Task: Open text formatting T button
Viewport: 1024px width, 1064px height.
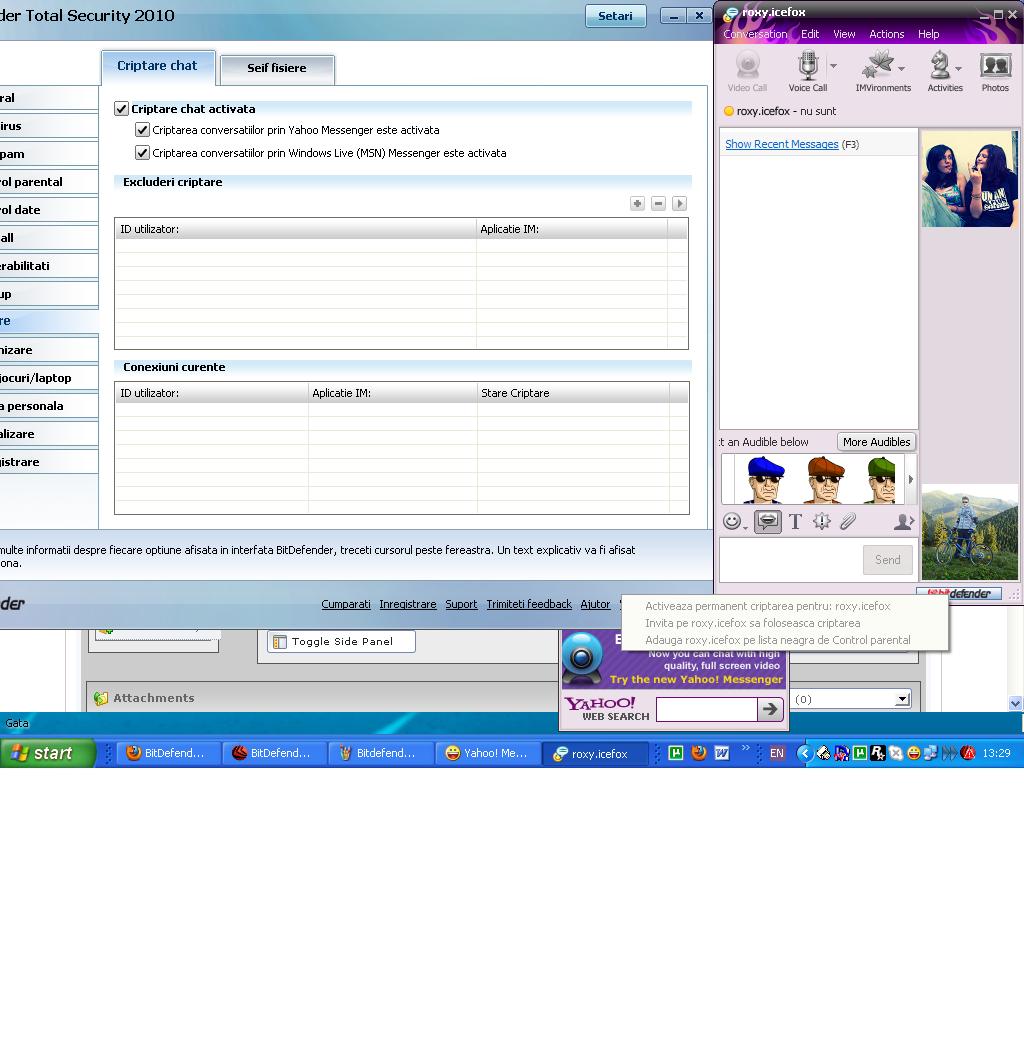Action: pos(795,521)
